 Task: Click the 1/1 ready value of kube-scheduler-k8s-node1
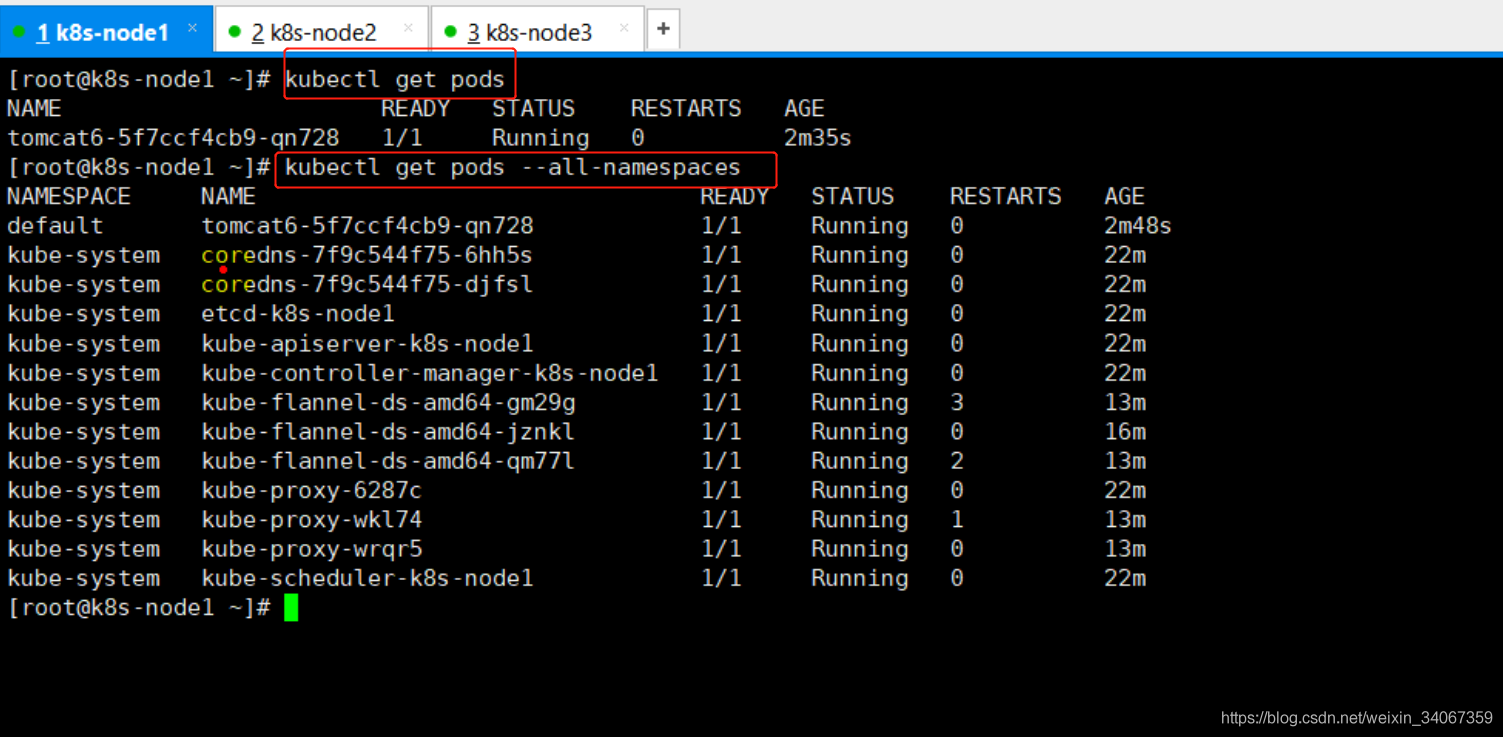pos(721,578)
